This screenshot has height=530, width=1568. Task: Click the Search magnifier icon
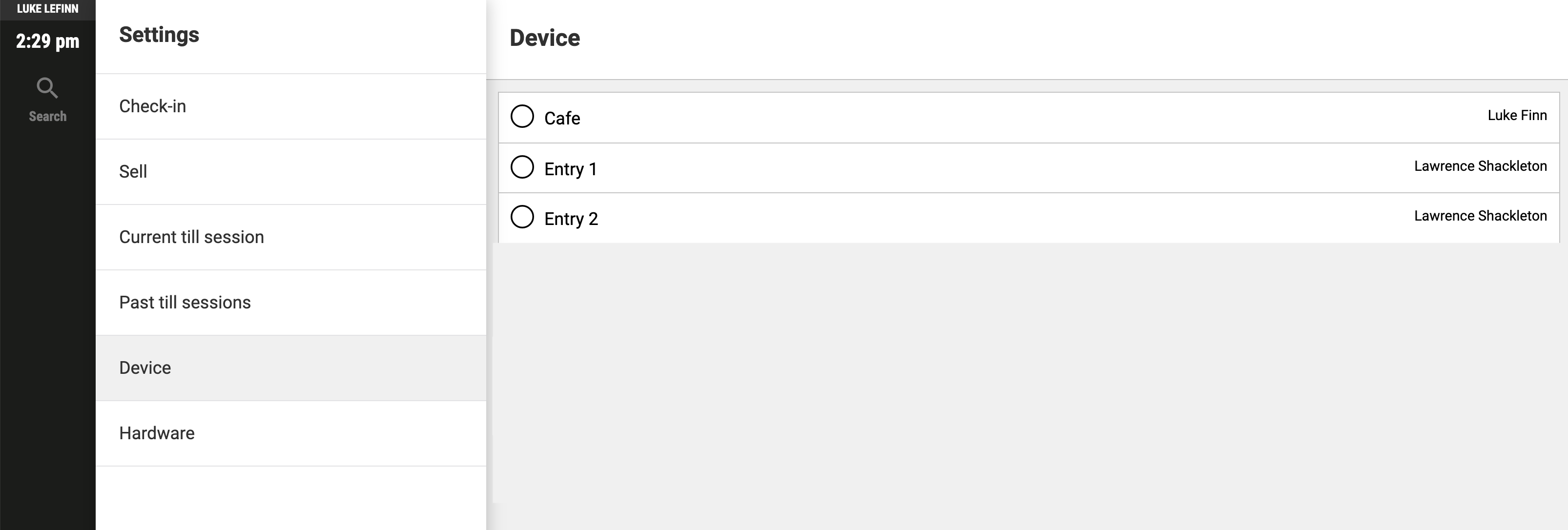tap(47, 88)
